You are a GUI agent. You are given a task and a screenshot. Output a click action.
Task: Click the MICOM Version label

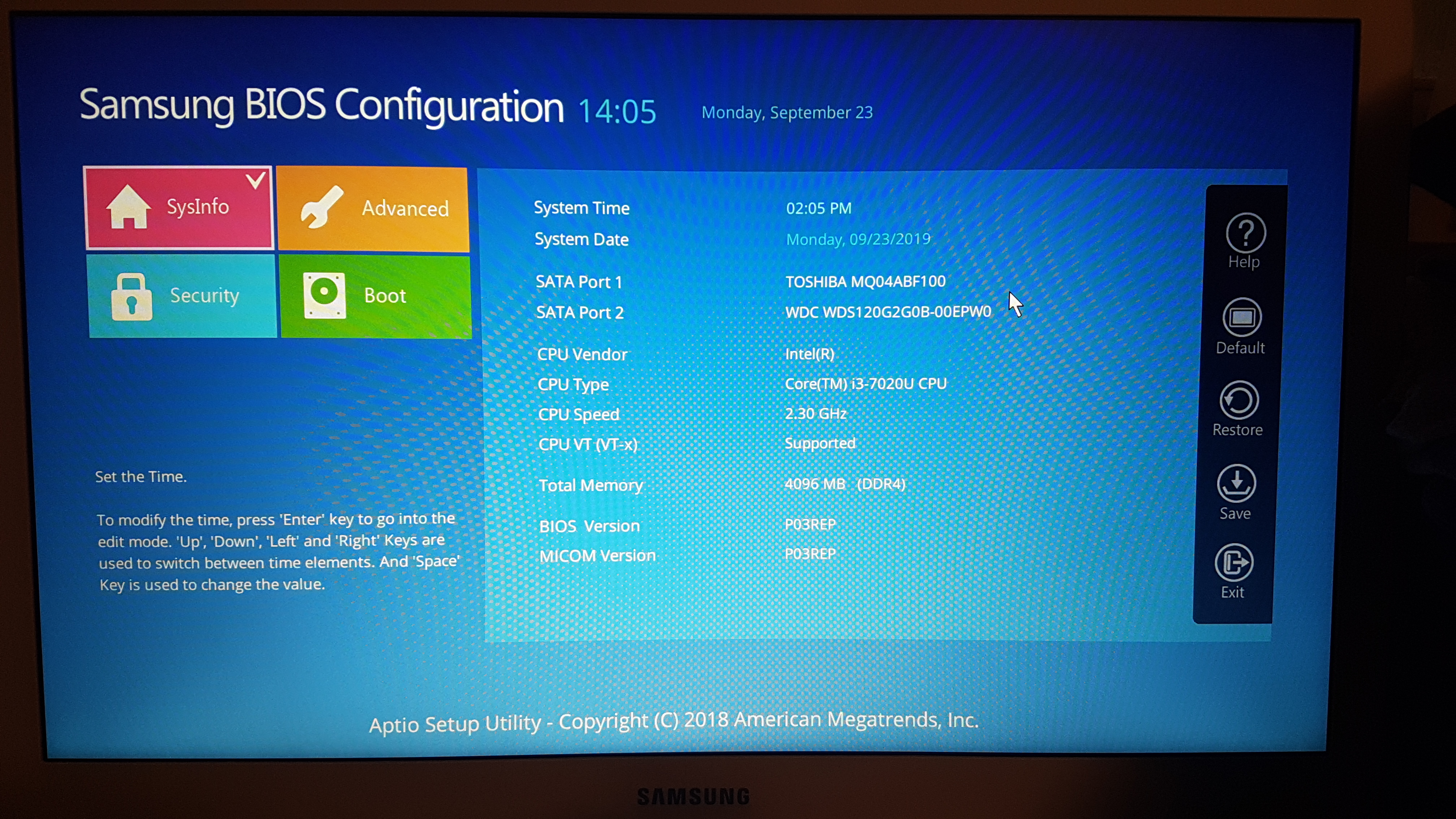tap(597, 556)
